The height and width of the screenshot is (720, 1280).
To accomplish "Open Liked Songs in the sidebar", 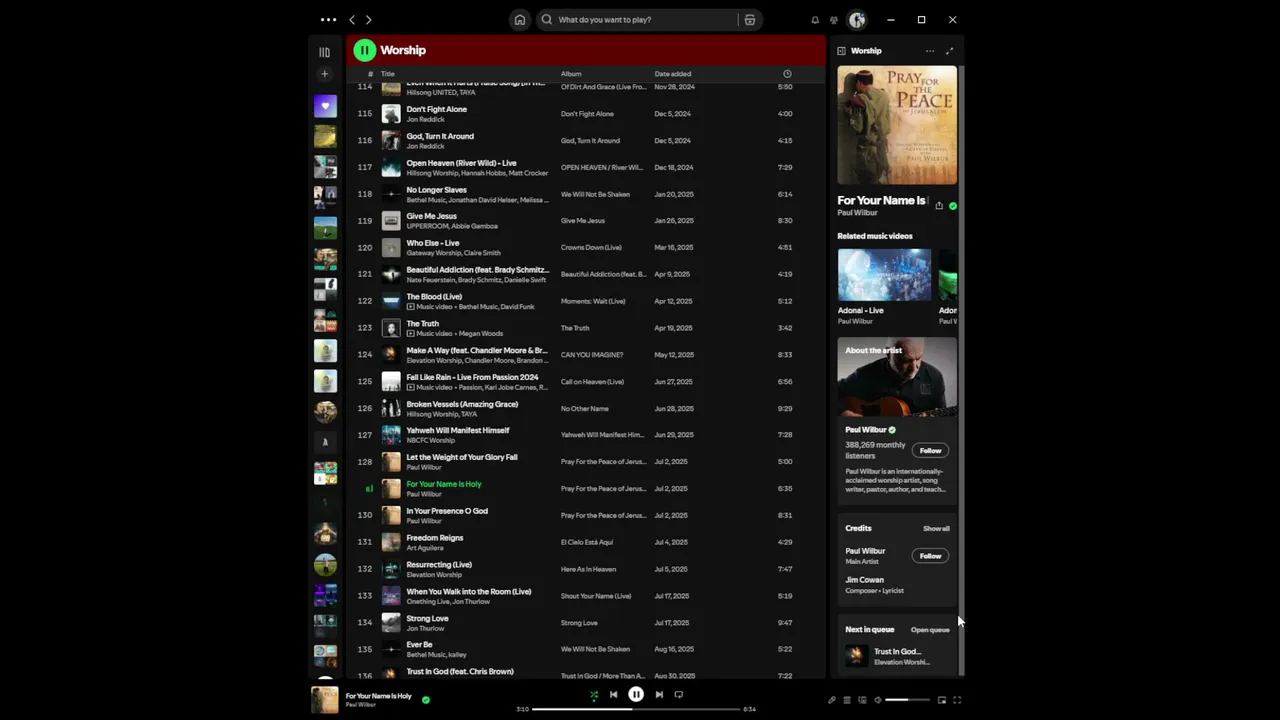I will point(325,105).
